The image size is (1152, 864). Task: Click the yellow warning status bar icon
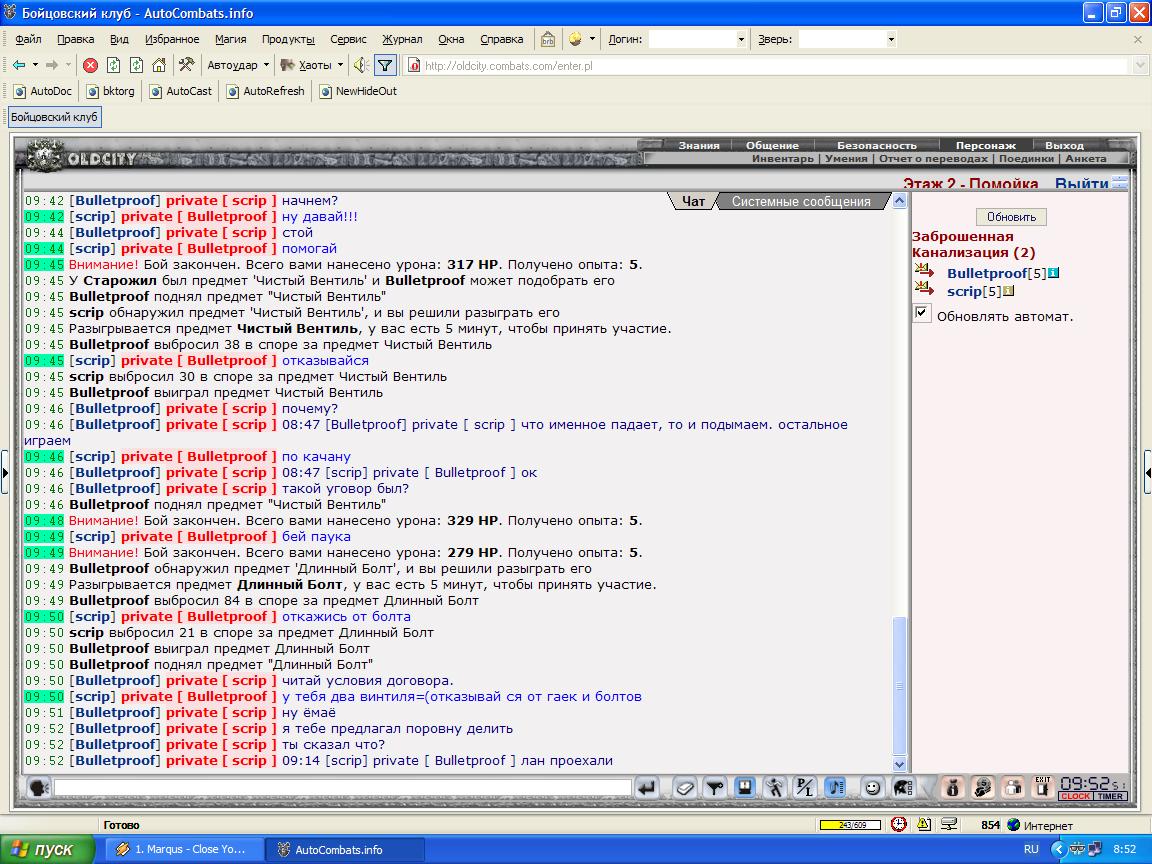924,824
